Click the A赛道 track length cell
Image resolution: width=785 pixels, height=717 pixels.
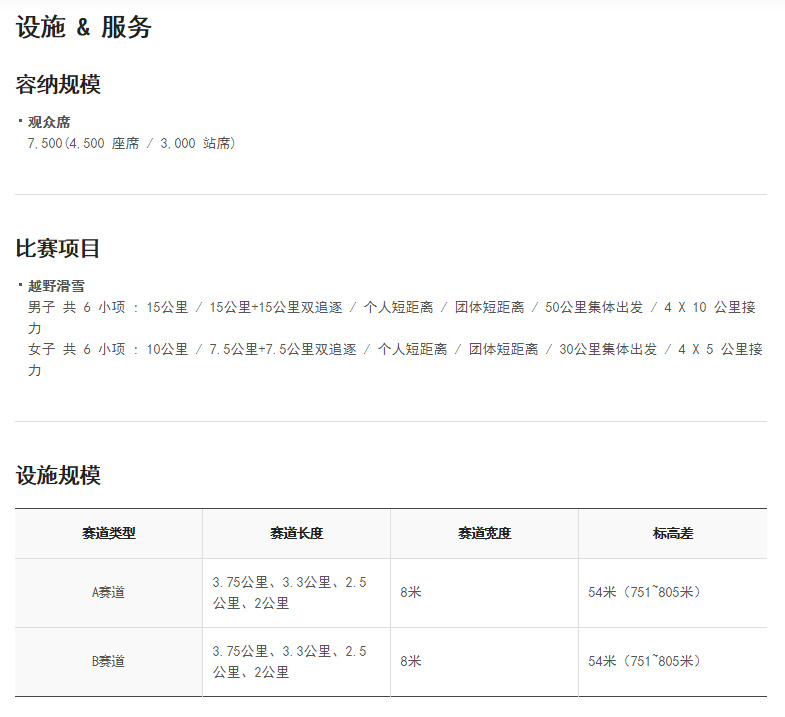(x=296, y=593)
